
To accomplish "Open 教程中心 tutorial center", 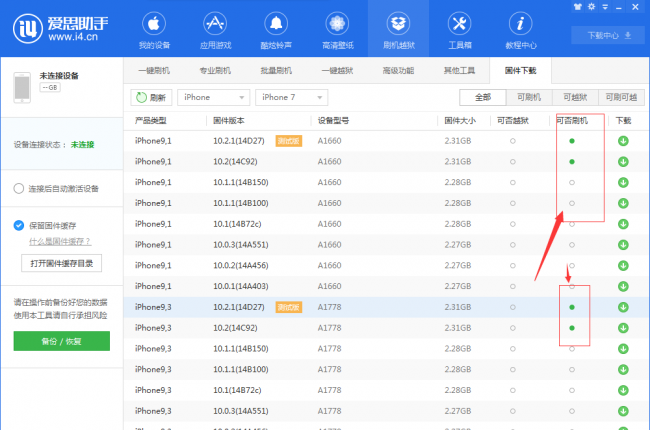I will pos(521,30).
